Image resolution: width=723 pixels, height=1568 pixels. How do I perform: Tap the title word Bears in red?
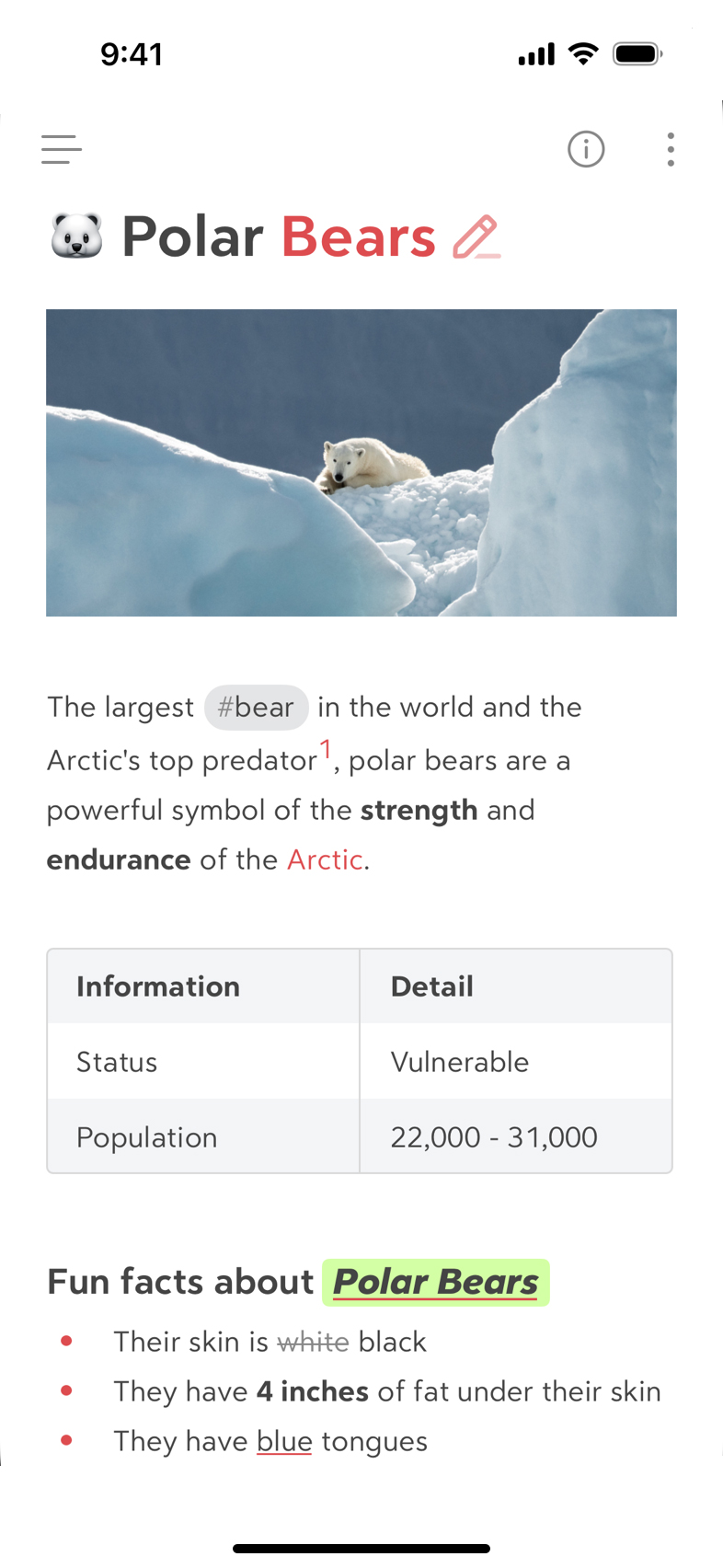[x=359, y=237]
